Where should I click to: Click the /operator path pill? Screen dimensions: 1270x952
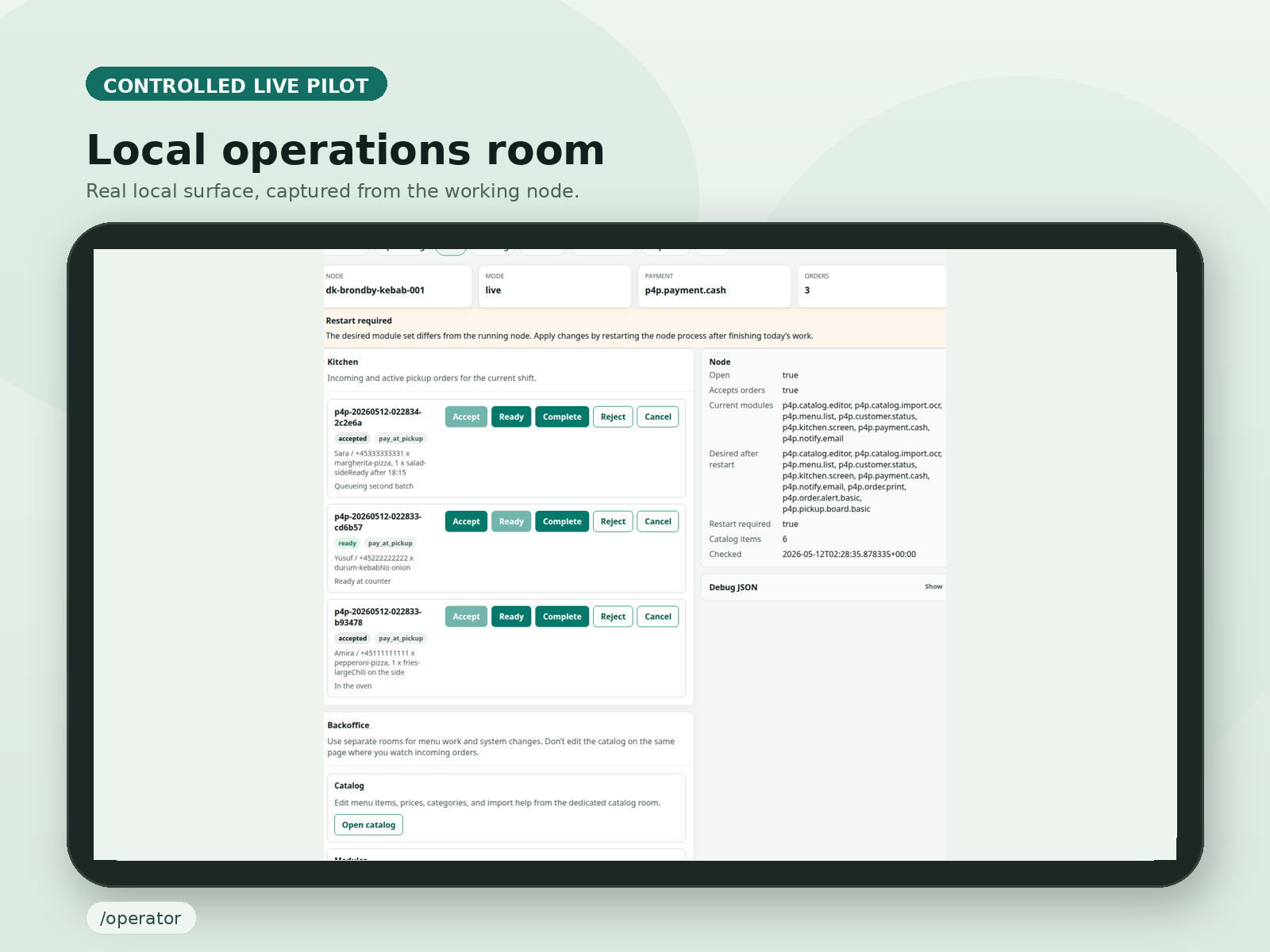click(141, 918)
